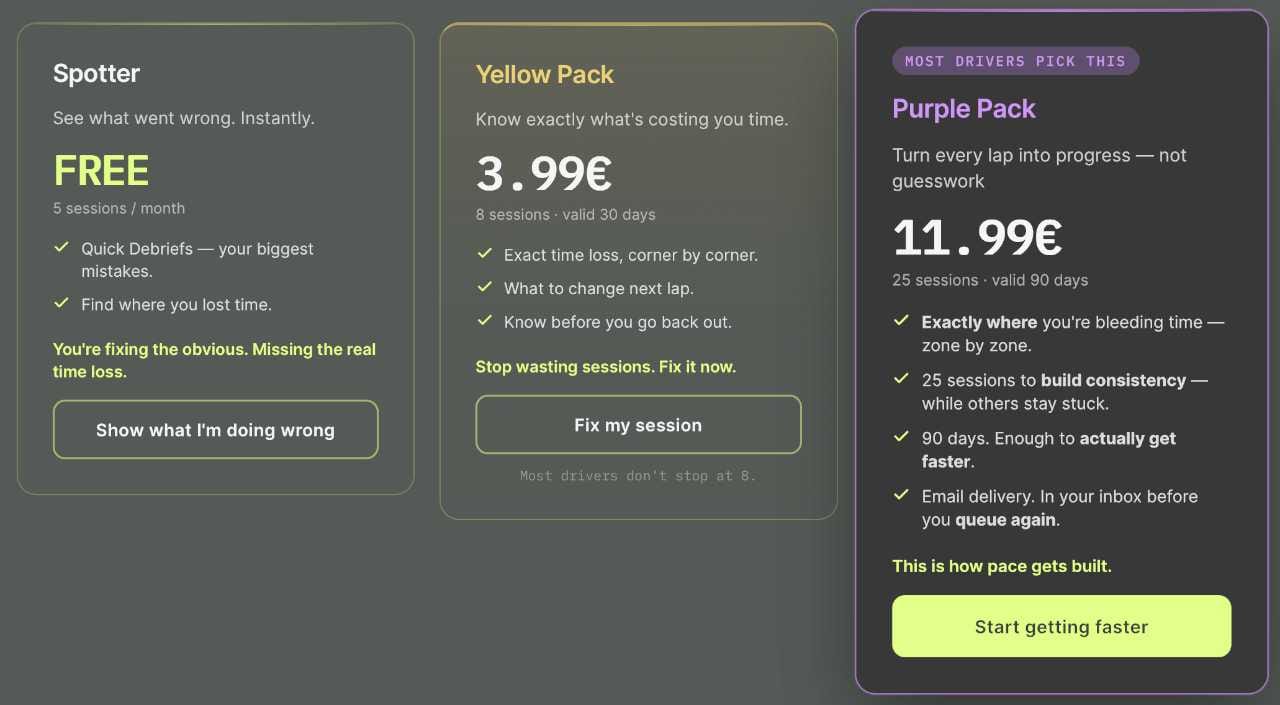Click checkmark beside "Exactly where you're bleeding time"
Image resolution: width=1280 pixels, height=705 pixels.
click(x=901, y=320)
